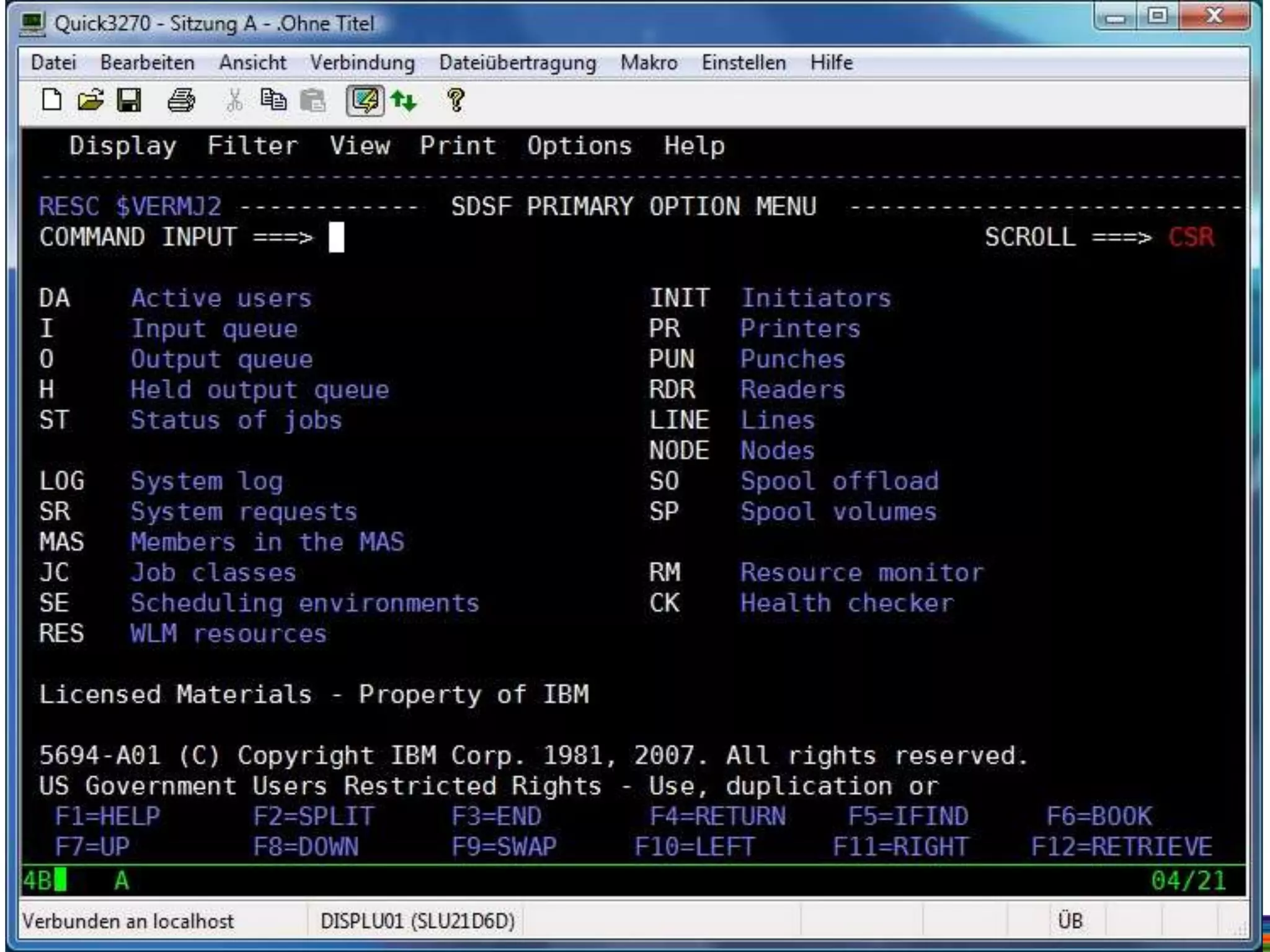Click the F3=END function key label
Screen dimensions: 1270x952
tap(496, 816)
